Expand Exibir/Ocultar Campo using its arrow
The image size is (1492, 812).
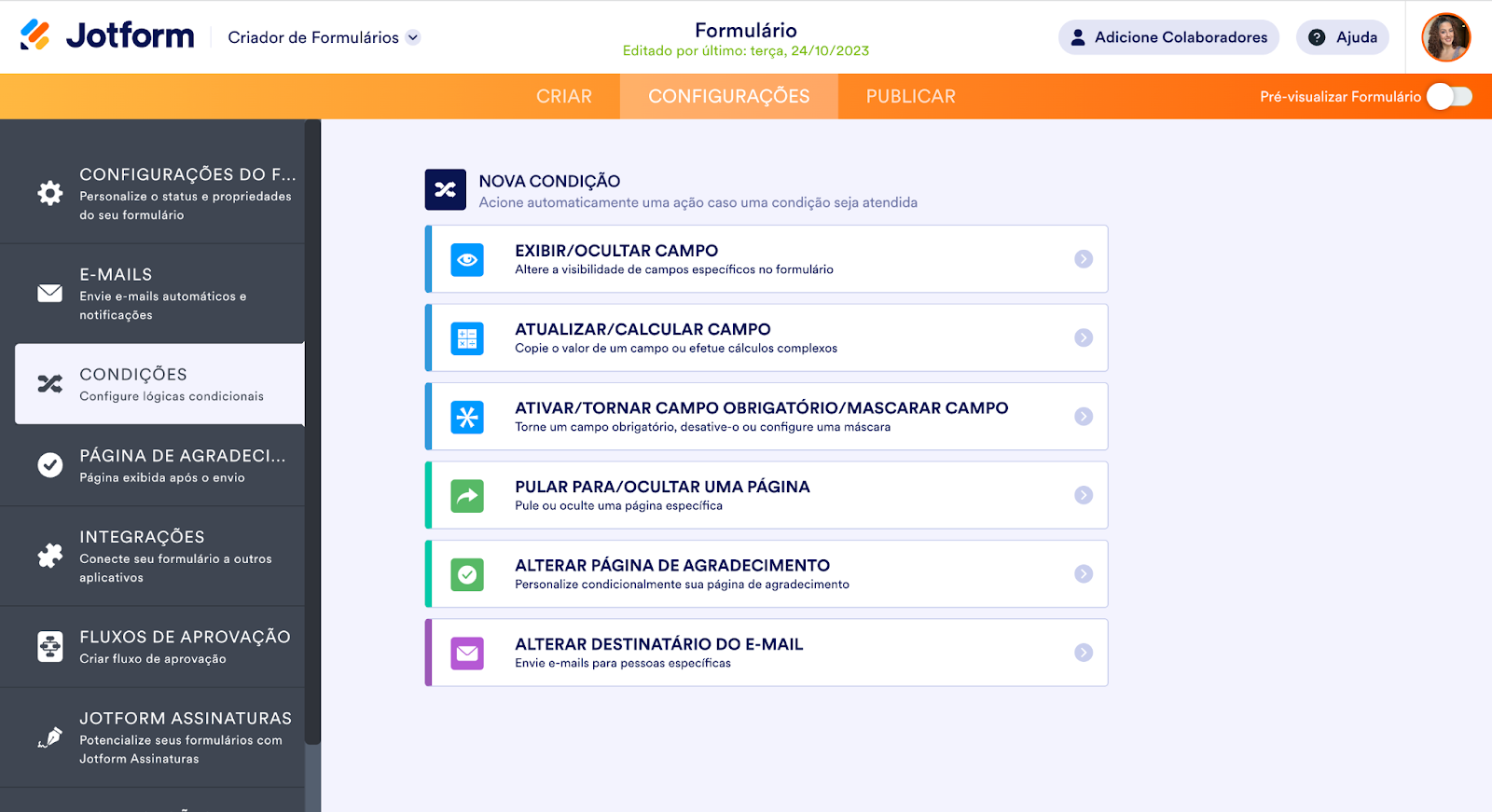click(x=1084, y=259)
